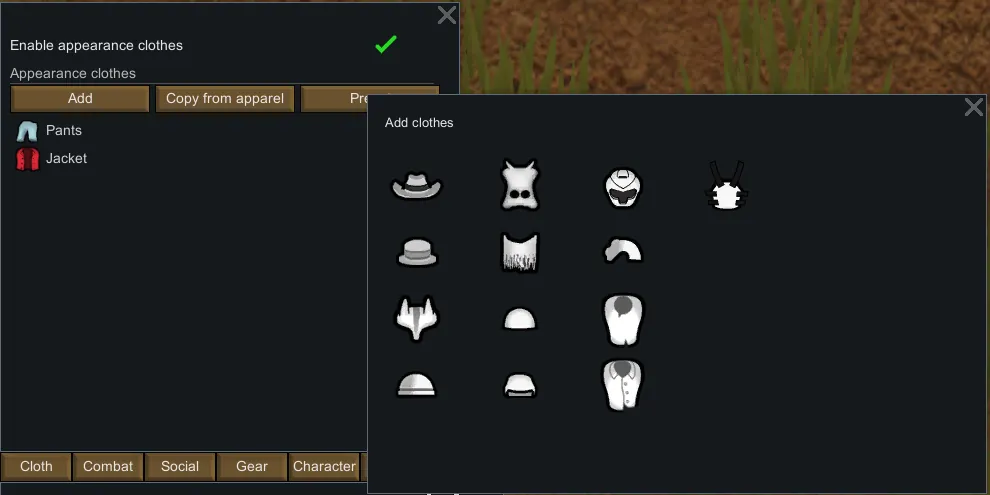Click Copy from apparel button
Viewport: 990px width, 495px height.
coord(225,98)
